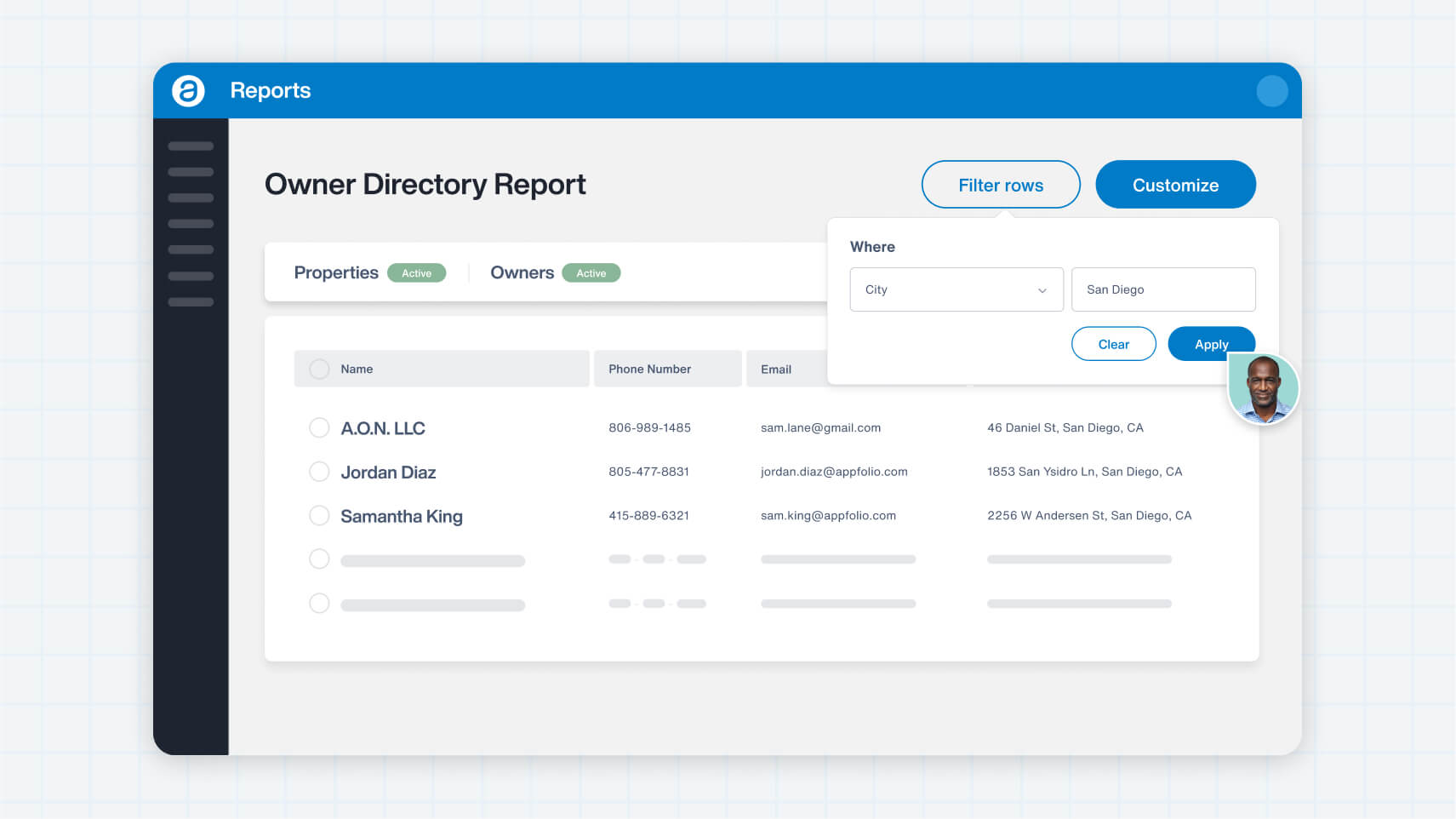Open the user avatar in the header
Viewport: 1456px width, 819px height.
tap(1272, 90)
